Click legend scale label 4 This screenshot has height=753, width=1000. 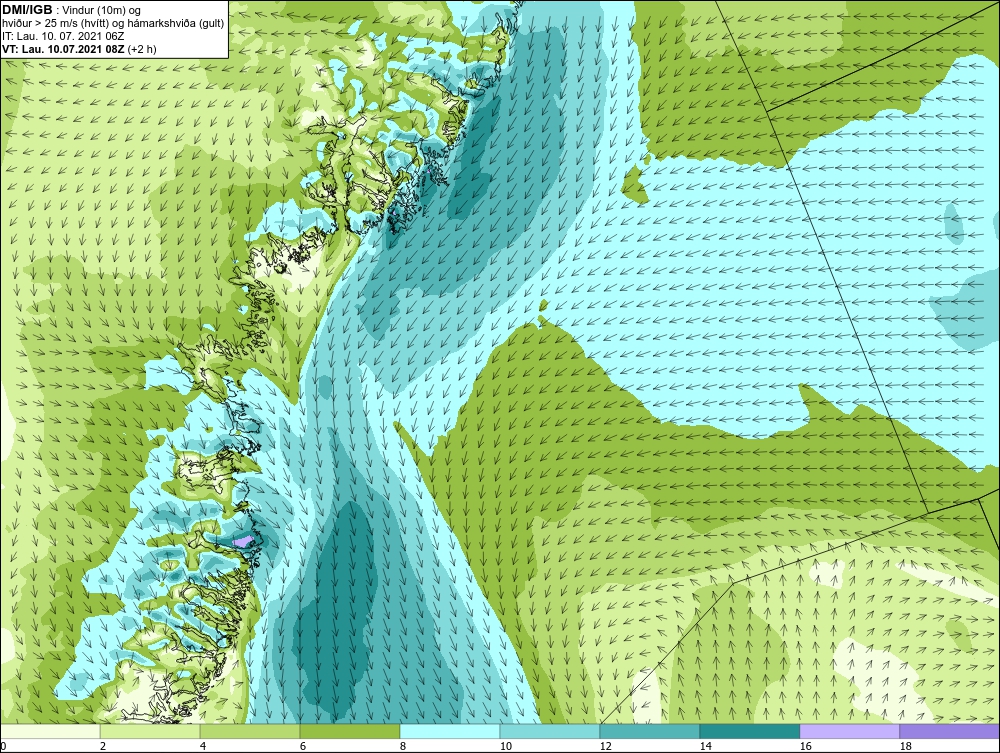click(203, 746)
